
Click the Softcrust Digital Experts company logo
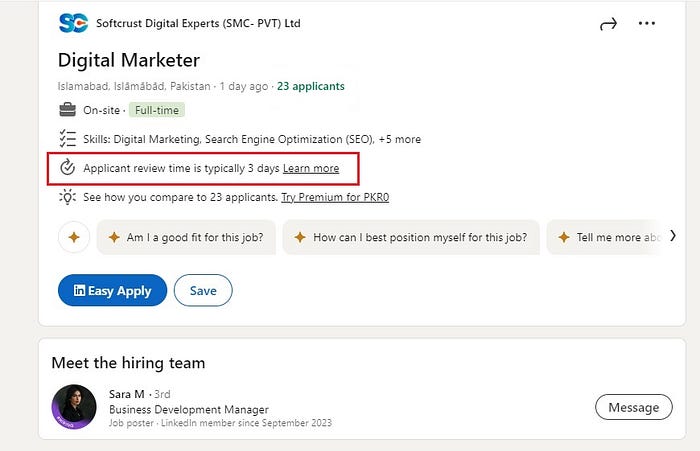click(73, 23)
